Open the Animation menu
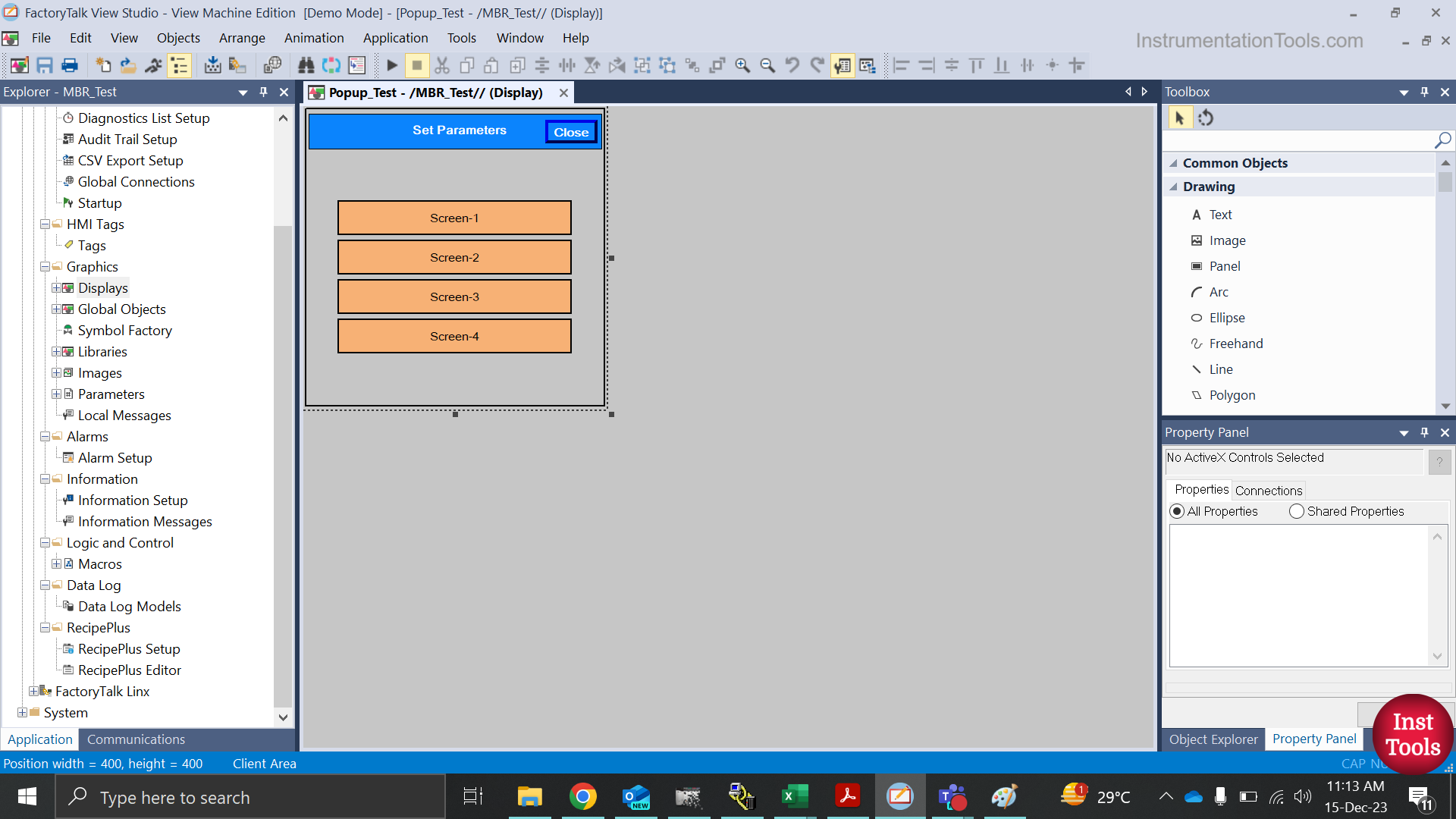Viewport: 1456px width, 819px height. click(314, 38)
